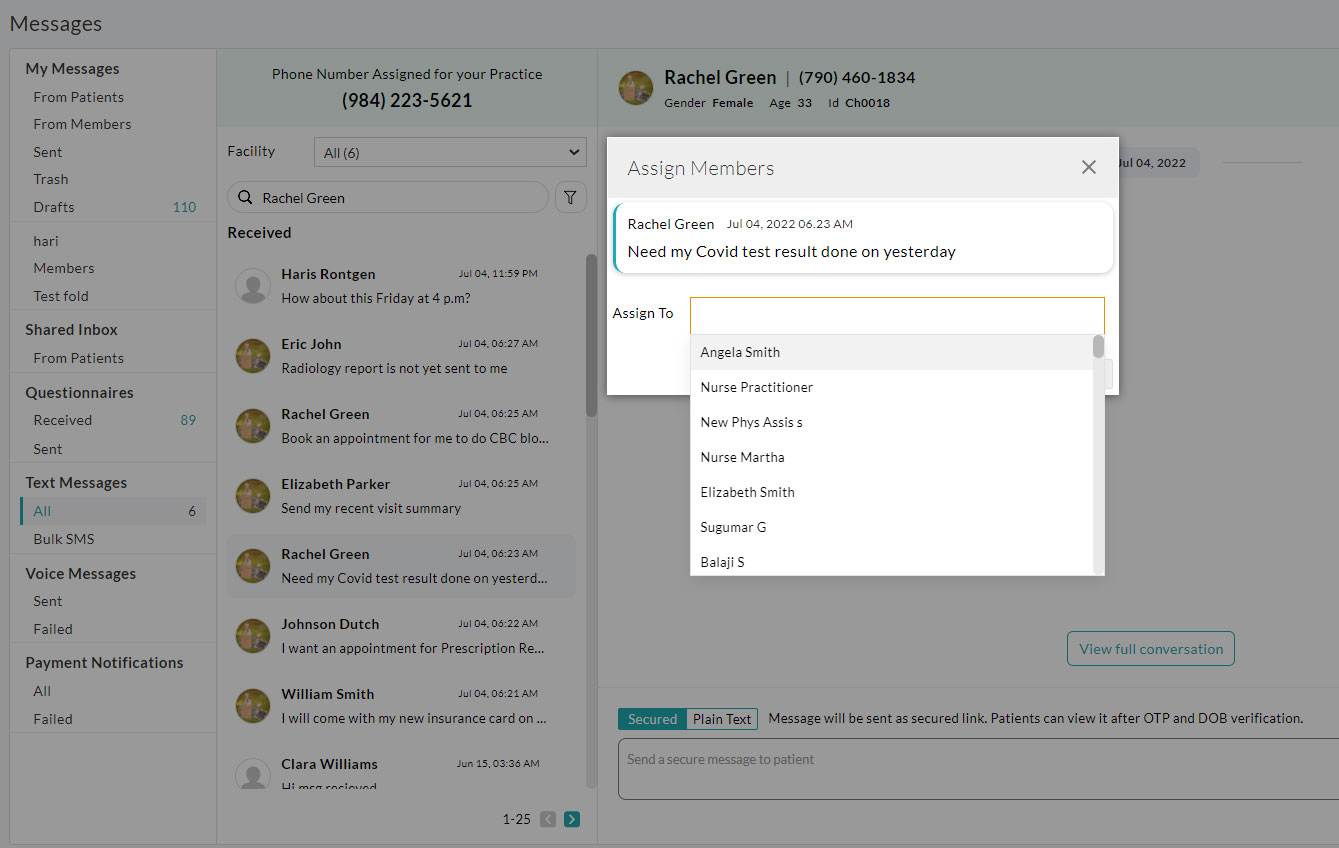Click the previous page arrow below message list
Viewport: 1339px width, 848px height.
[x=547, y=818]
